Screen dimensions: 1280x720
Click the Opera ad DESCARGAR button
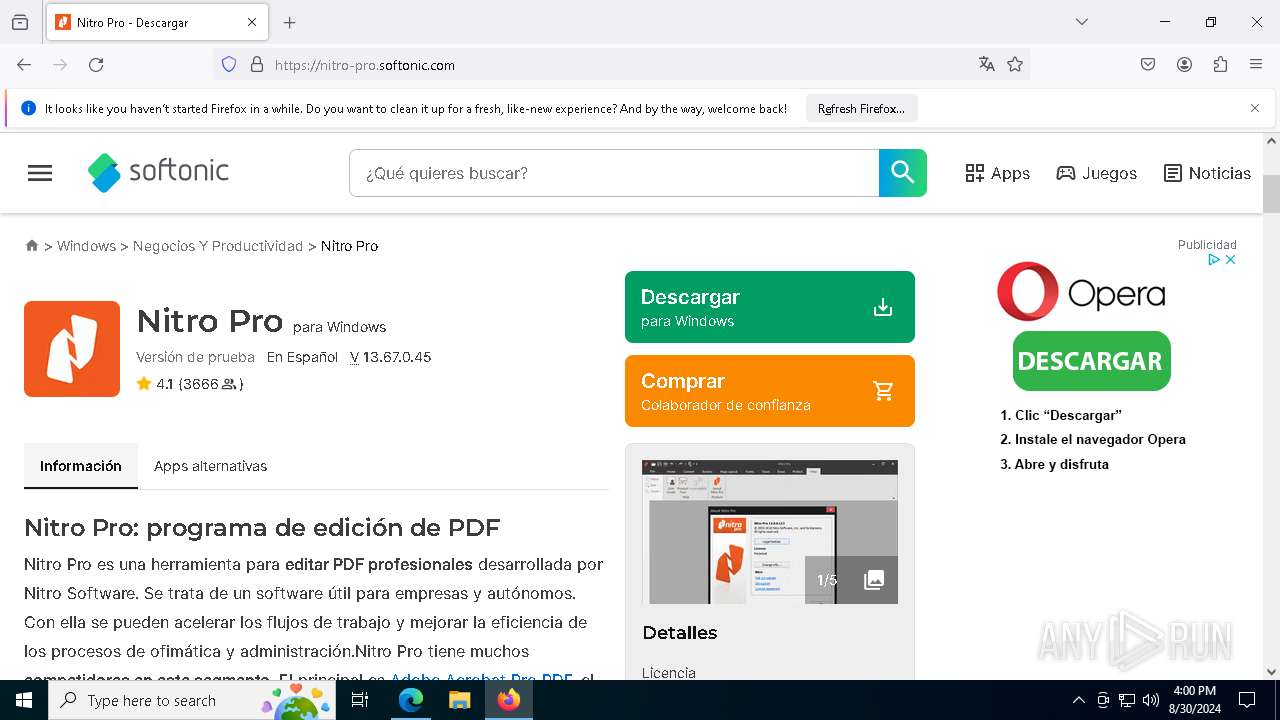(x=1091, y=361)
